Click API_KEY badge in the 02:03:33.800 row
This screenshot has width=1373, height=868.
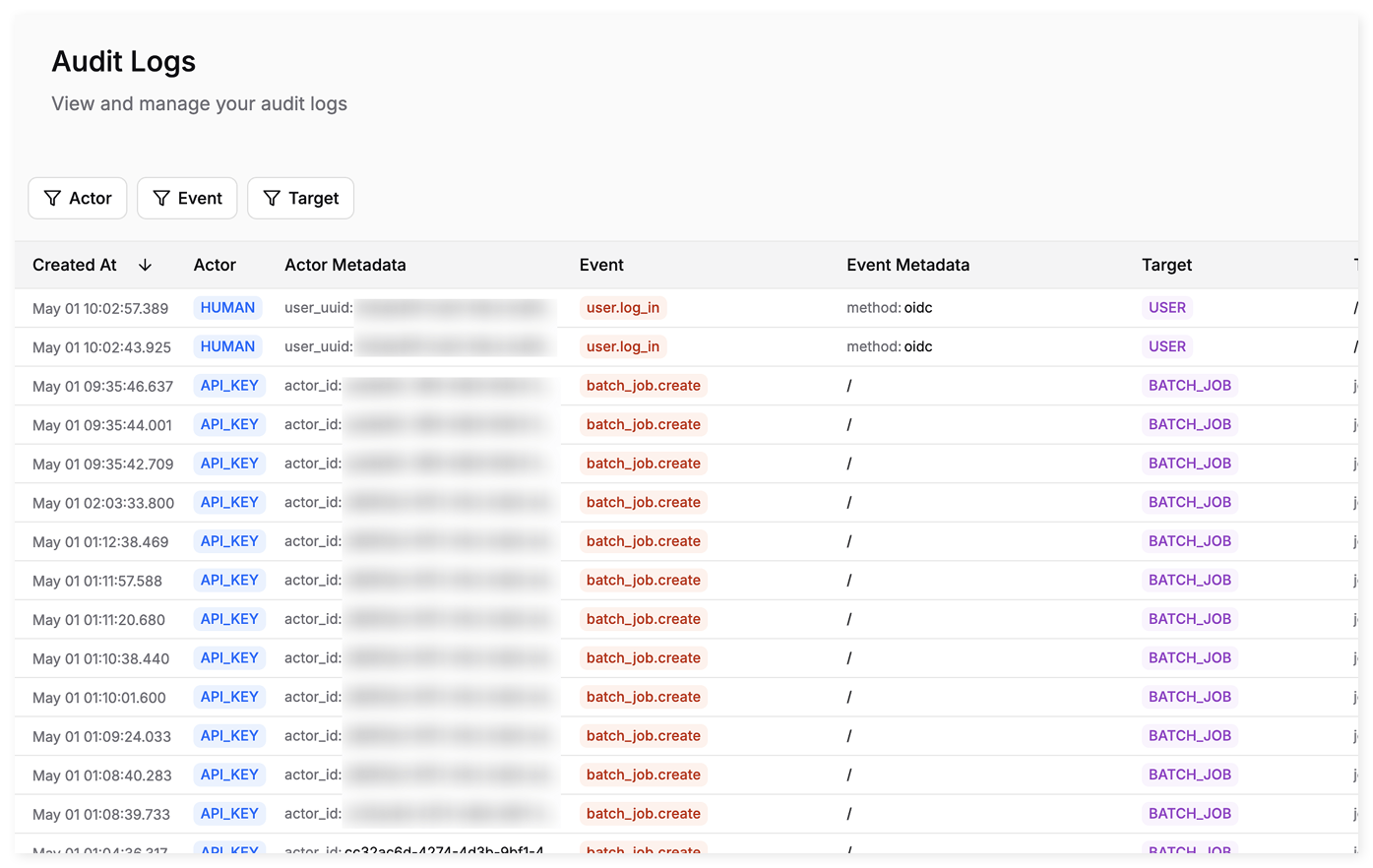click(x=229, y=502)
